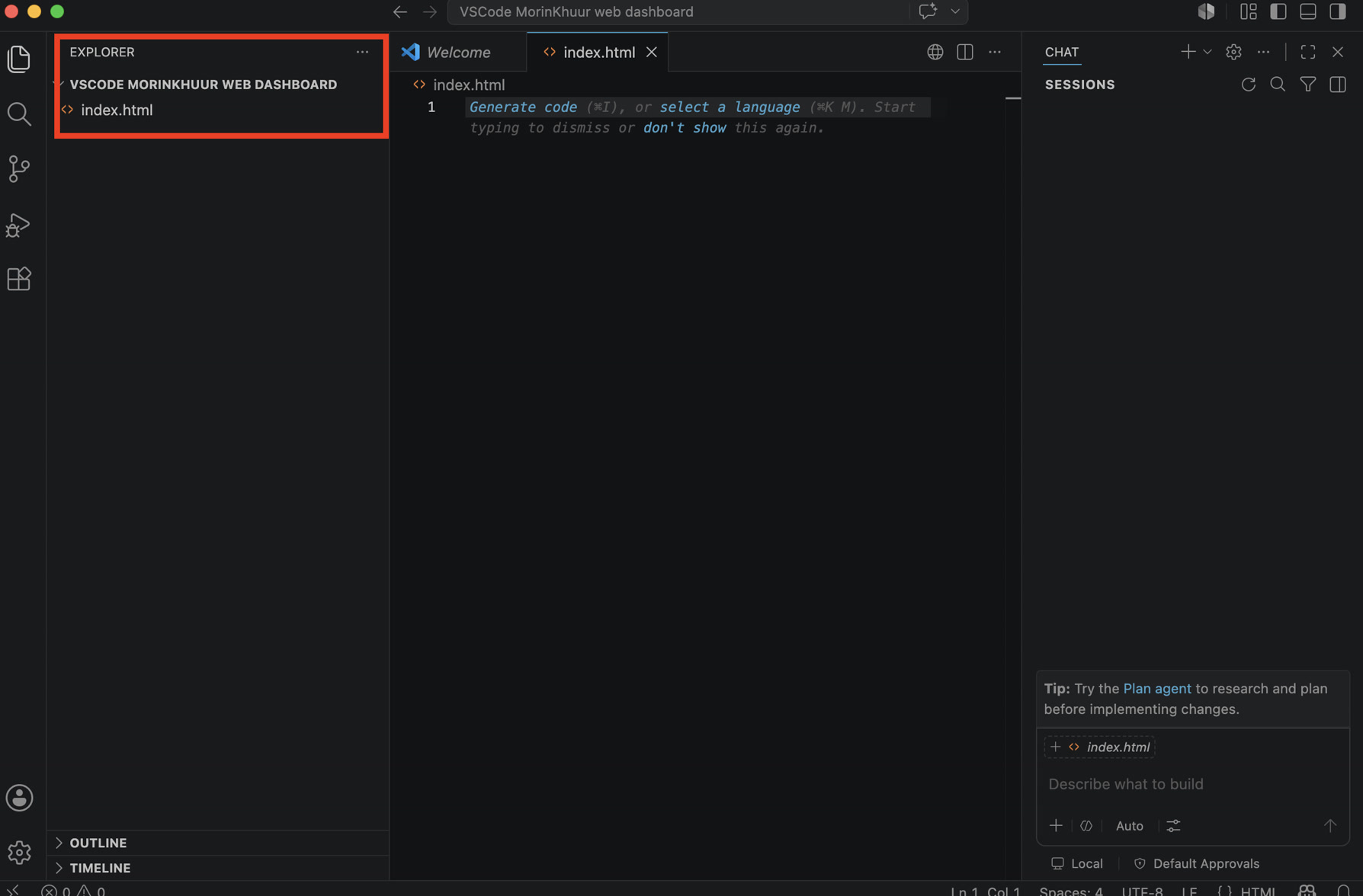The image size is (1363, 896).
Task: Go forward with the right arrow
Action: pos(430,11)
